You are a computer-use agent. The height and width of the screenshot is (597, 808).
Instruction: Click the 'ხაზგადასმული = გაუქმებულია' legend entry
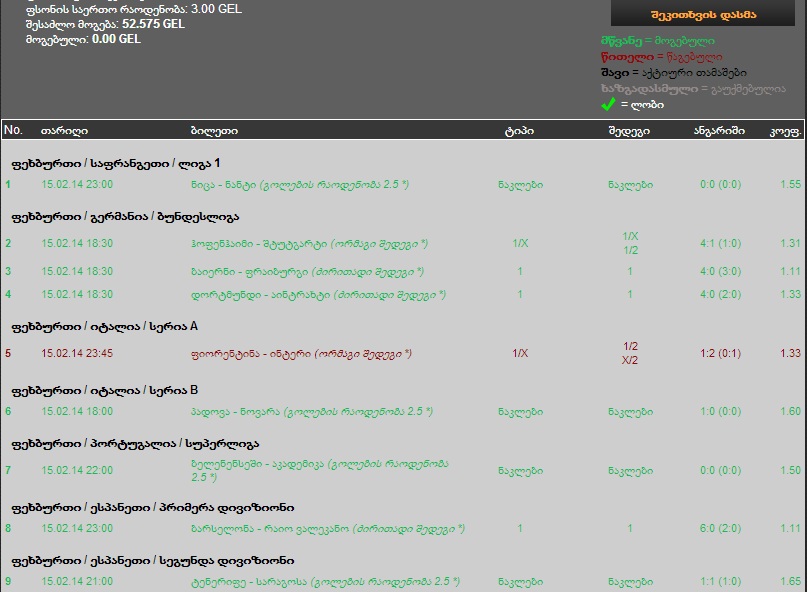pos(693,89)
